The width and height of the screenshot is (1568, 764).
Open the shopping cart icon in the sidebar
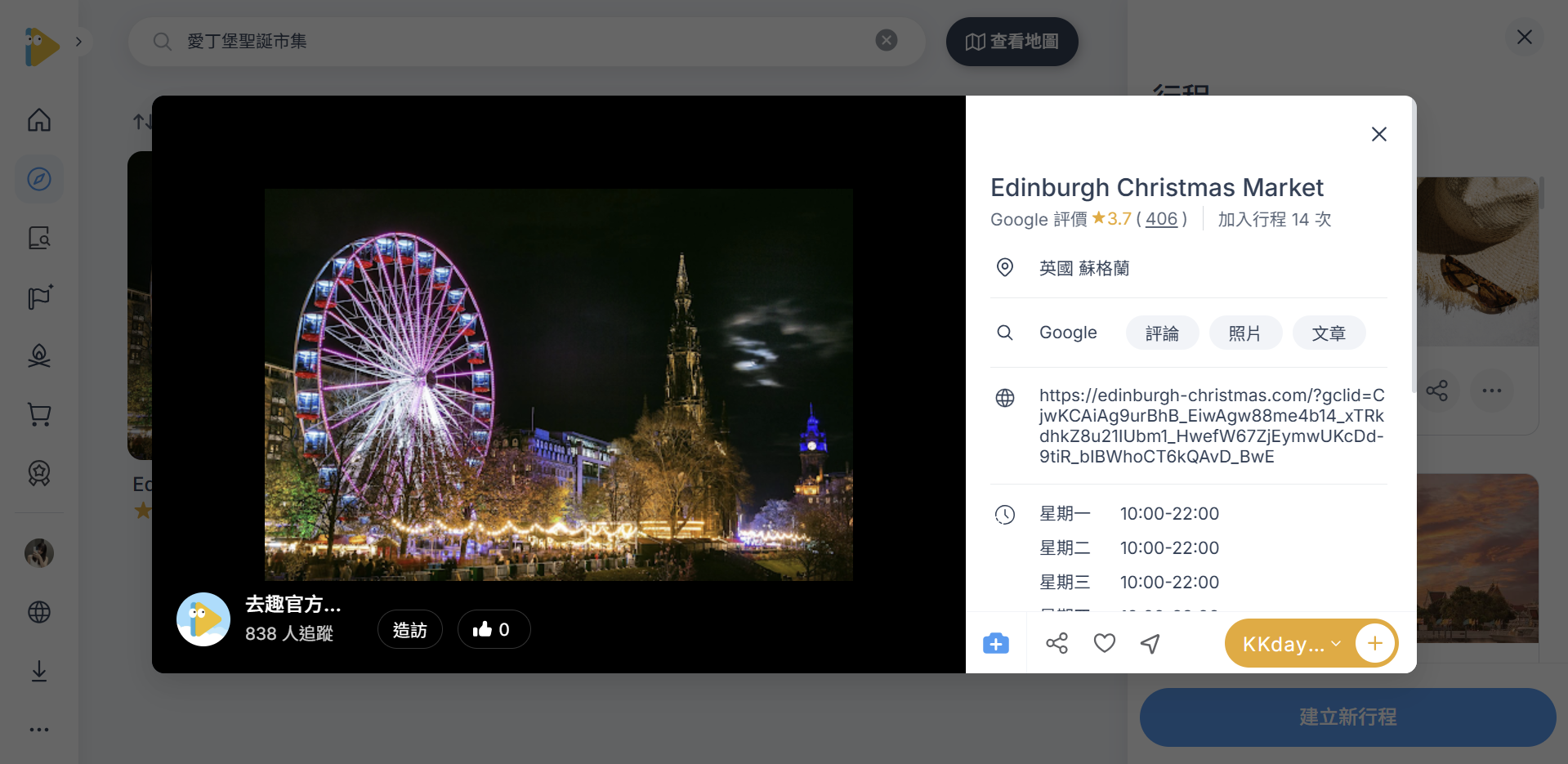tap(39, 414)
